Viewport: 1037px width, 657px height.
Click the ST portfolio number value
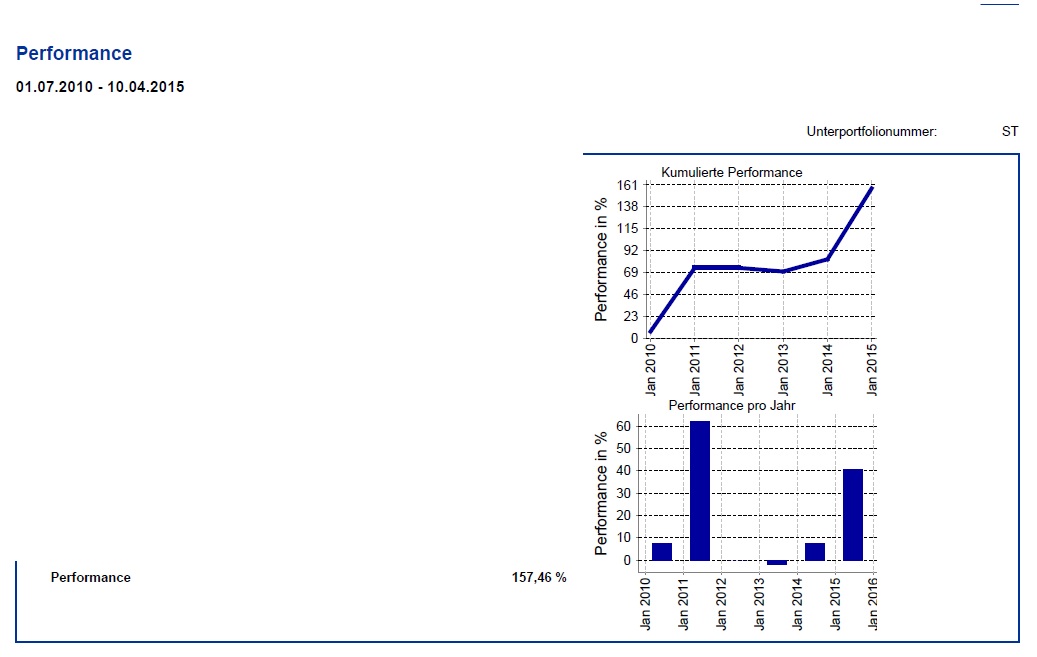tap(1010, 132)
